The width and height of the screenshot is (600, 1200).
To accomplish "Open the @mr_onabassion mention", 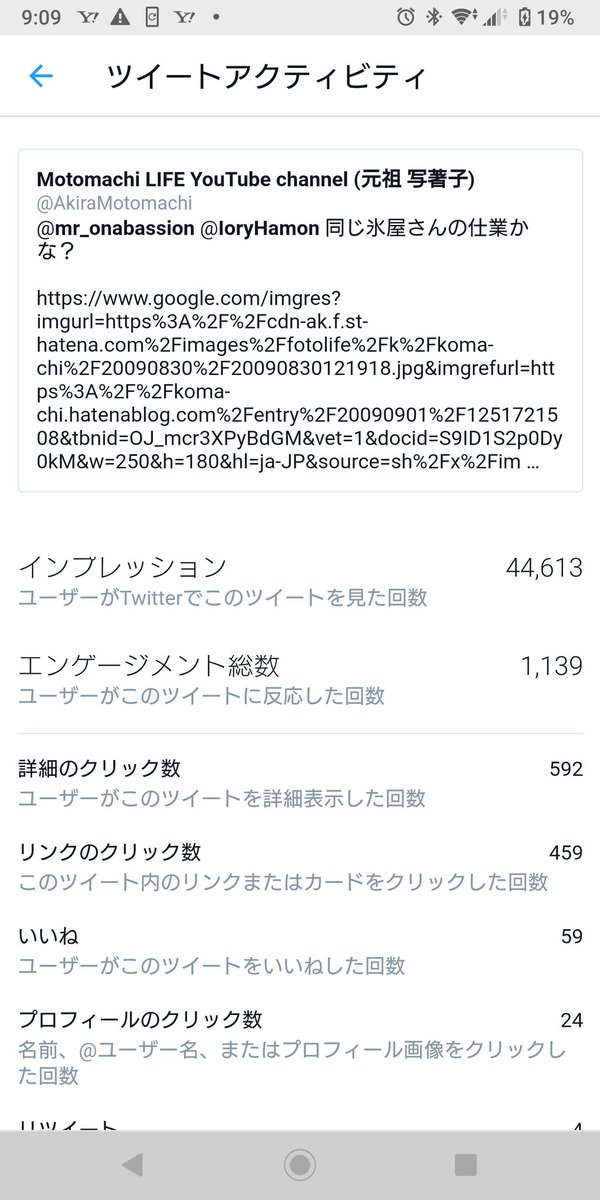I will pos(116,229).
